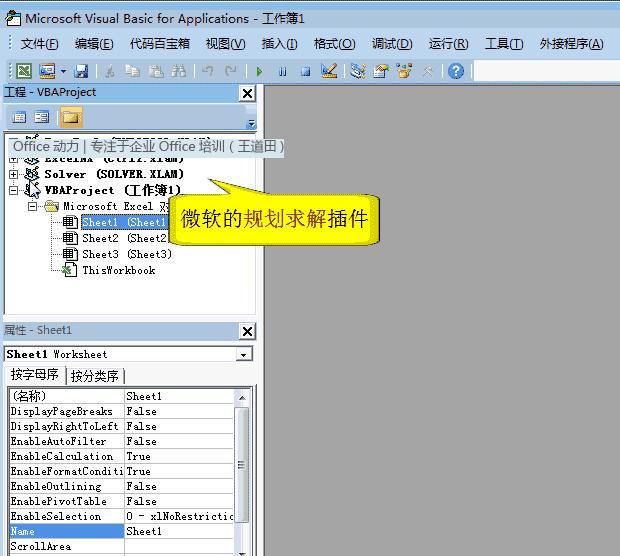
Task: Click the Paste toolbar icon
Action: click(x=156, y=72)
